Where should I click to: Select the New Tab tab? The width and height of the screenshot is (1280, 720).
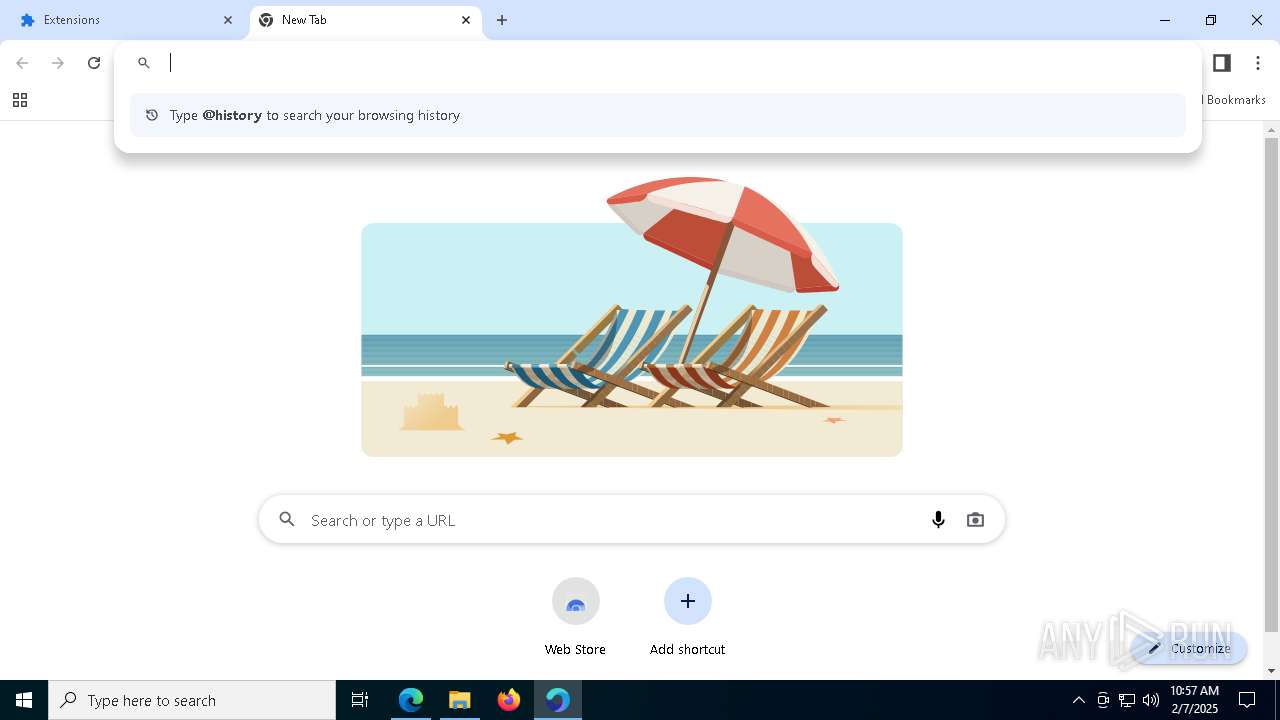click(365, 20)
